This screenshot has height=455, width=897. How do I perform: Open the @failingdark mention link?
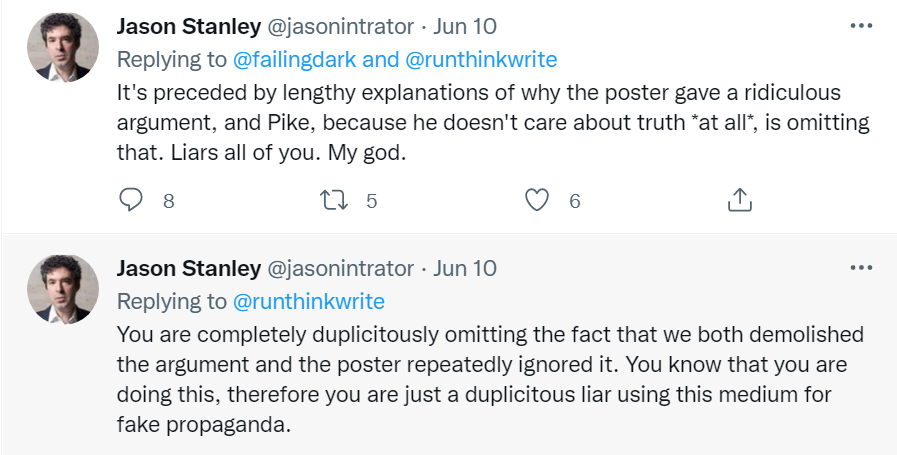pos(294,60)
